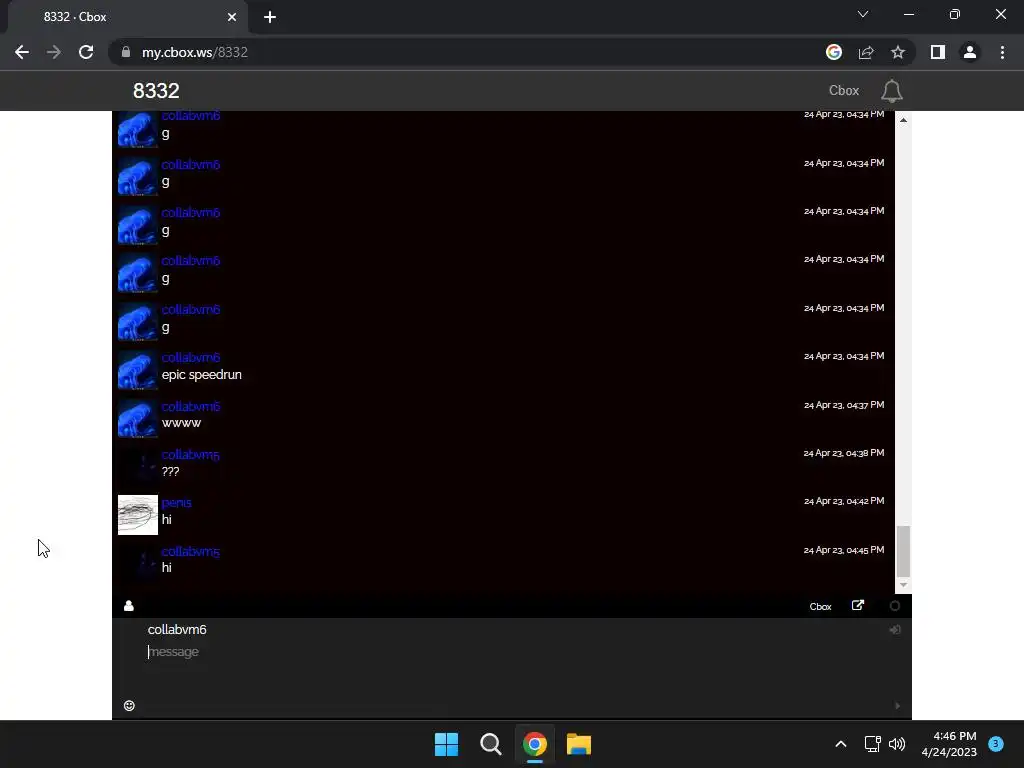Image resolution: width=1024 pixels, height=768 pixels.
Task: Click username on 'epic speedrun' message
Action: (191, 358)
